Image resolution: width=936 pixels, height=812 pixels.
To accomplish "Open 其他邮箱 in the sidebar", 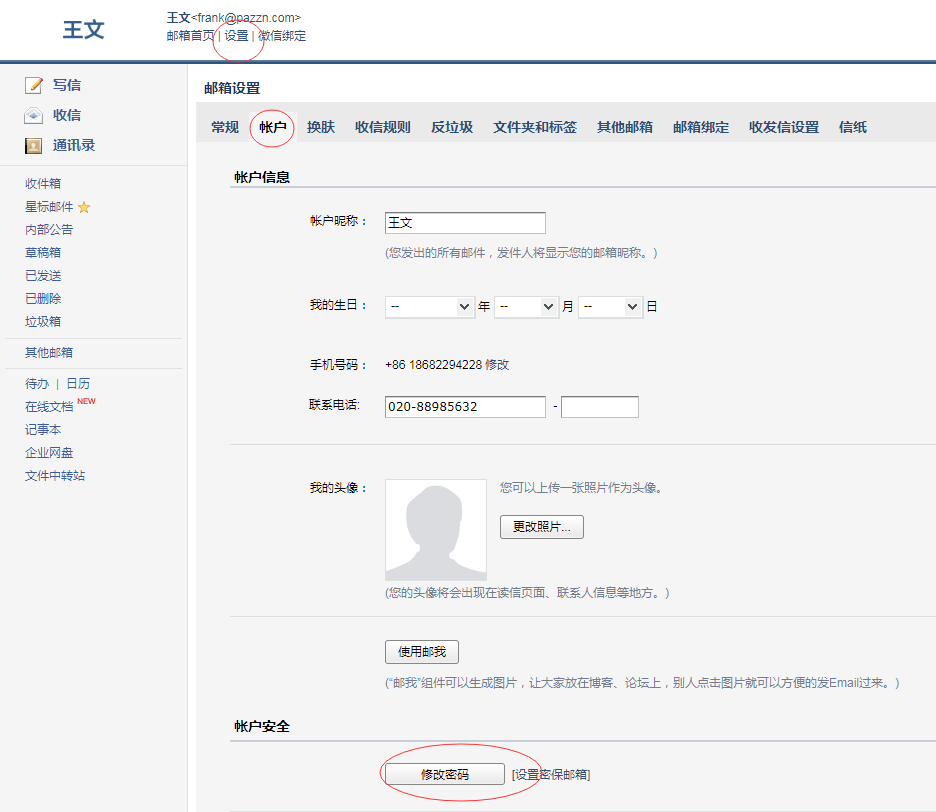I will click(x=49, y=353).
